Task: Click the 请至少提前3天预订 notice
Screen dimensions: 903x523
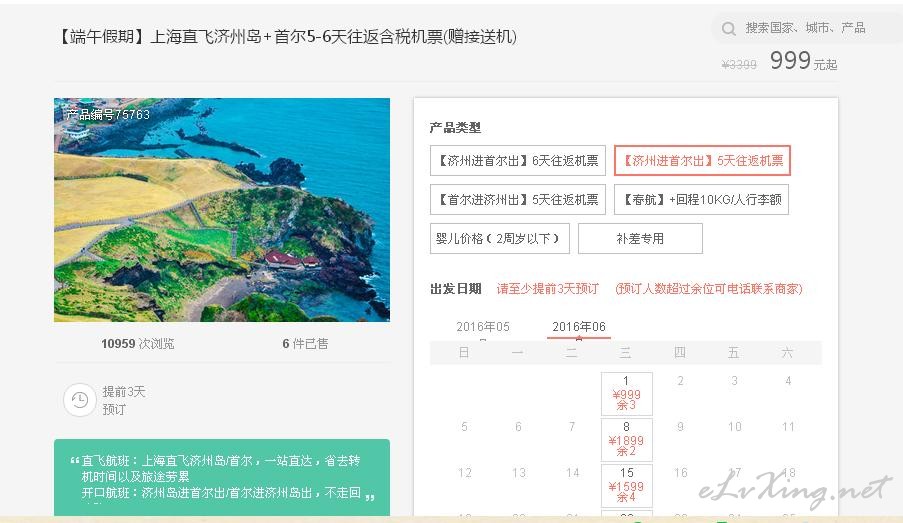Action: (548, 289)
